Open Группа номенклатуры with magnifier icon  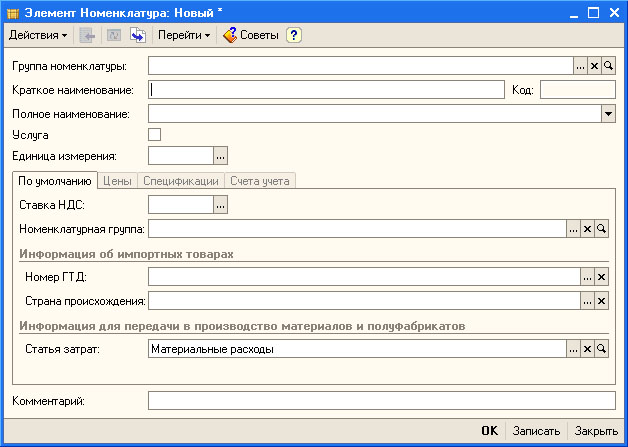click(x=608, y=66)
